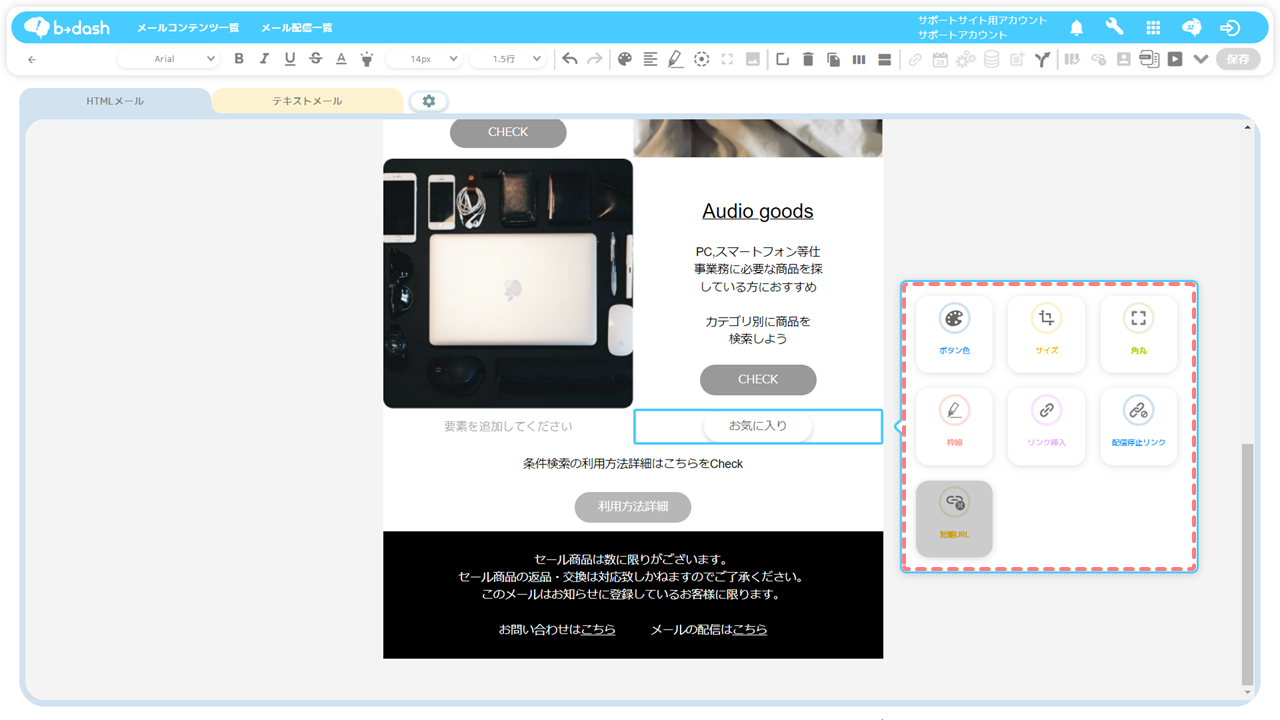Click the toolbar gears icon
Image resolution: width=1280 pixels, height=720 pixels.
pyautogui.click(x=965, y=59)
